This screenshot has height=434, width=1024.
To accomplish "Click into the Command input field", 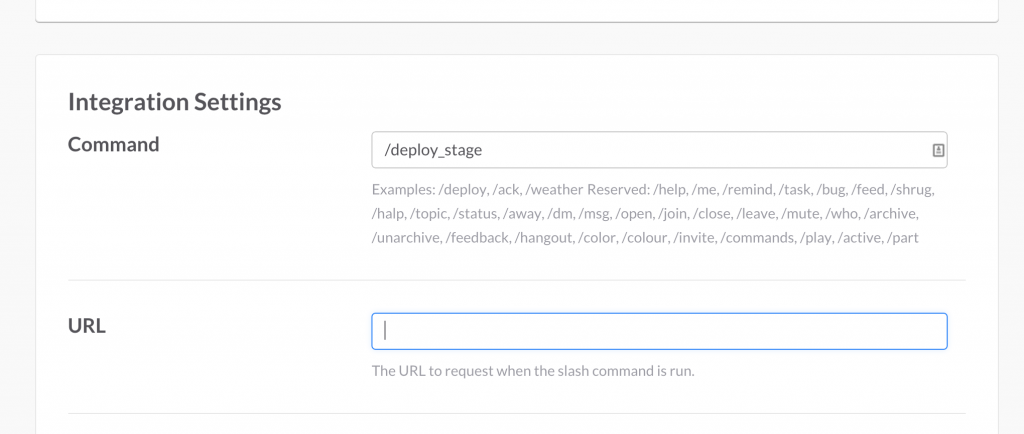I will [x=659, y=150].
